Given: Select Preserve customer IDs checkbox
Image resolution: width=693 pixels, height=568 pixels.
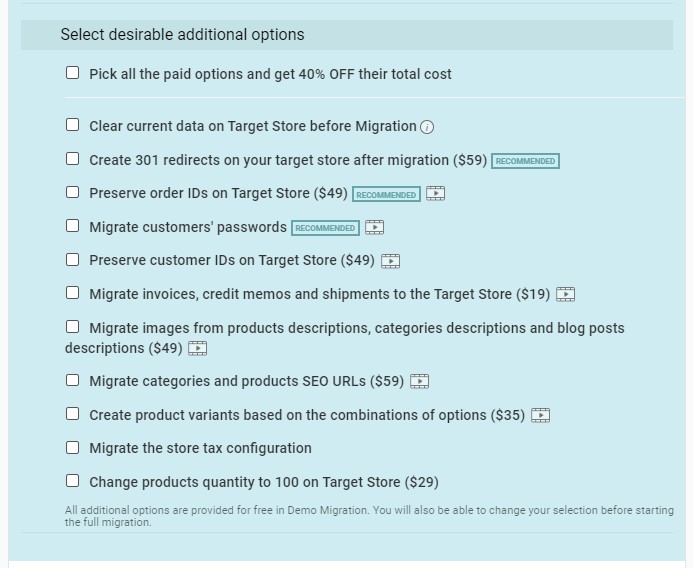Looking at the screenshot, I should [x=72, y=259].
